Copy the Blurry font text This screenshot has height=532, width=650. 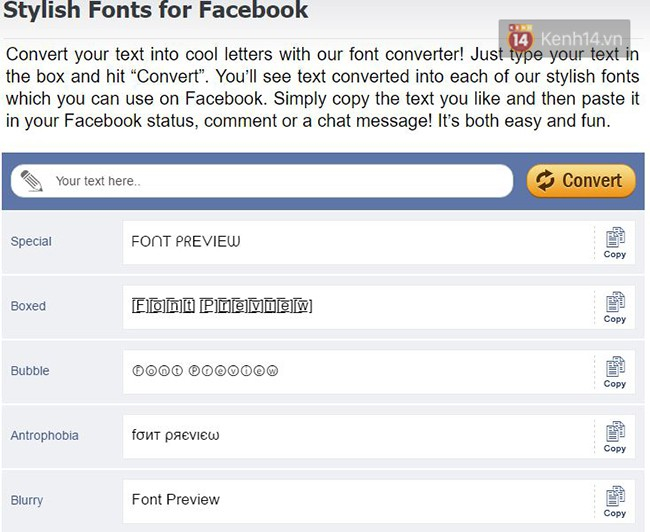614,500
